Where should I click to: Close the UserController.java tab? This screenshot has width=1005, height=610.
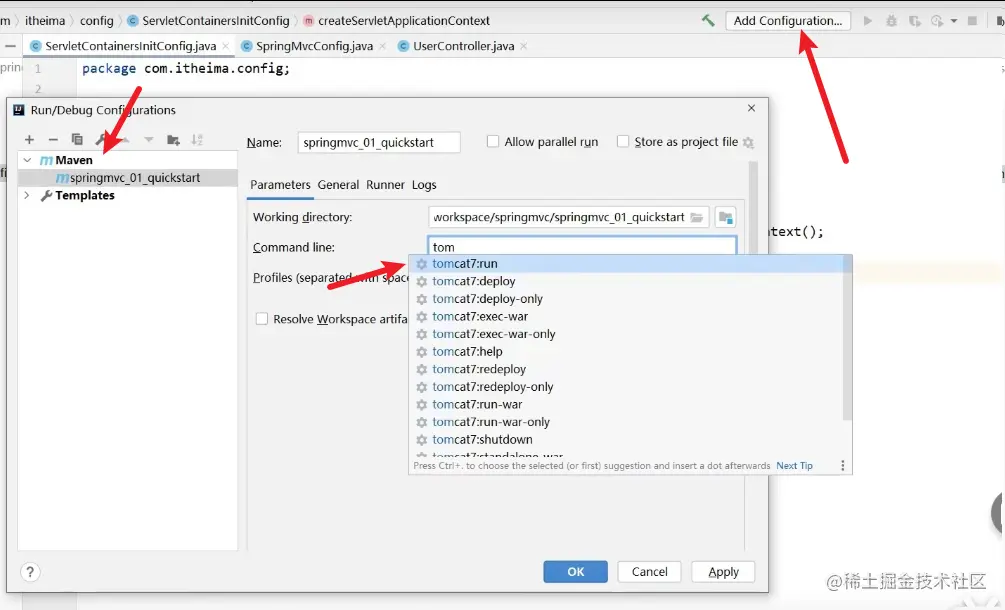524,46
